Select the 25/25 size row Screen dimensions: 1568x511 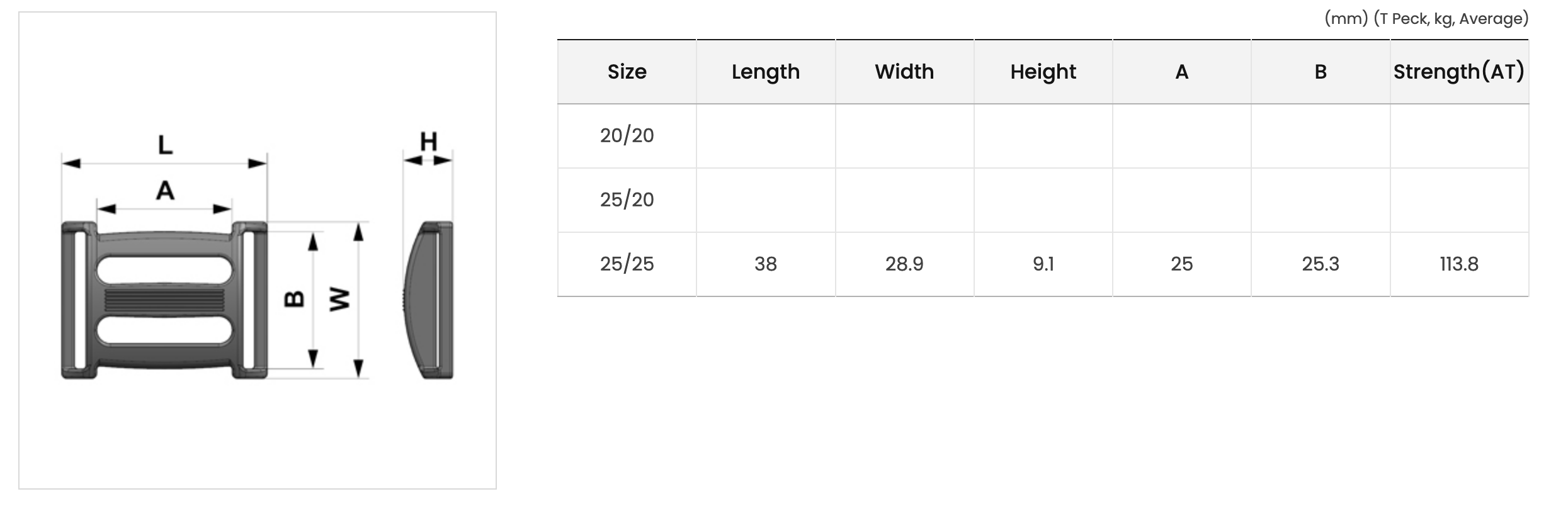tap(1043, 264)
